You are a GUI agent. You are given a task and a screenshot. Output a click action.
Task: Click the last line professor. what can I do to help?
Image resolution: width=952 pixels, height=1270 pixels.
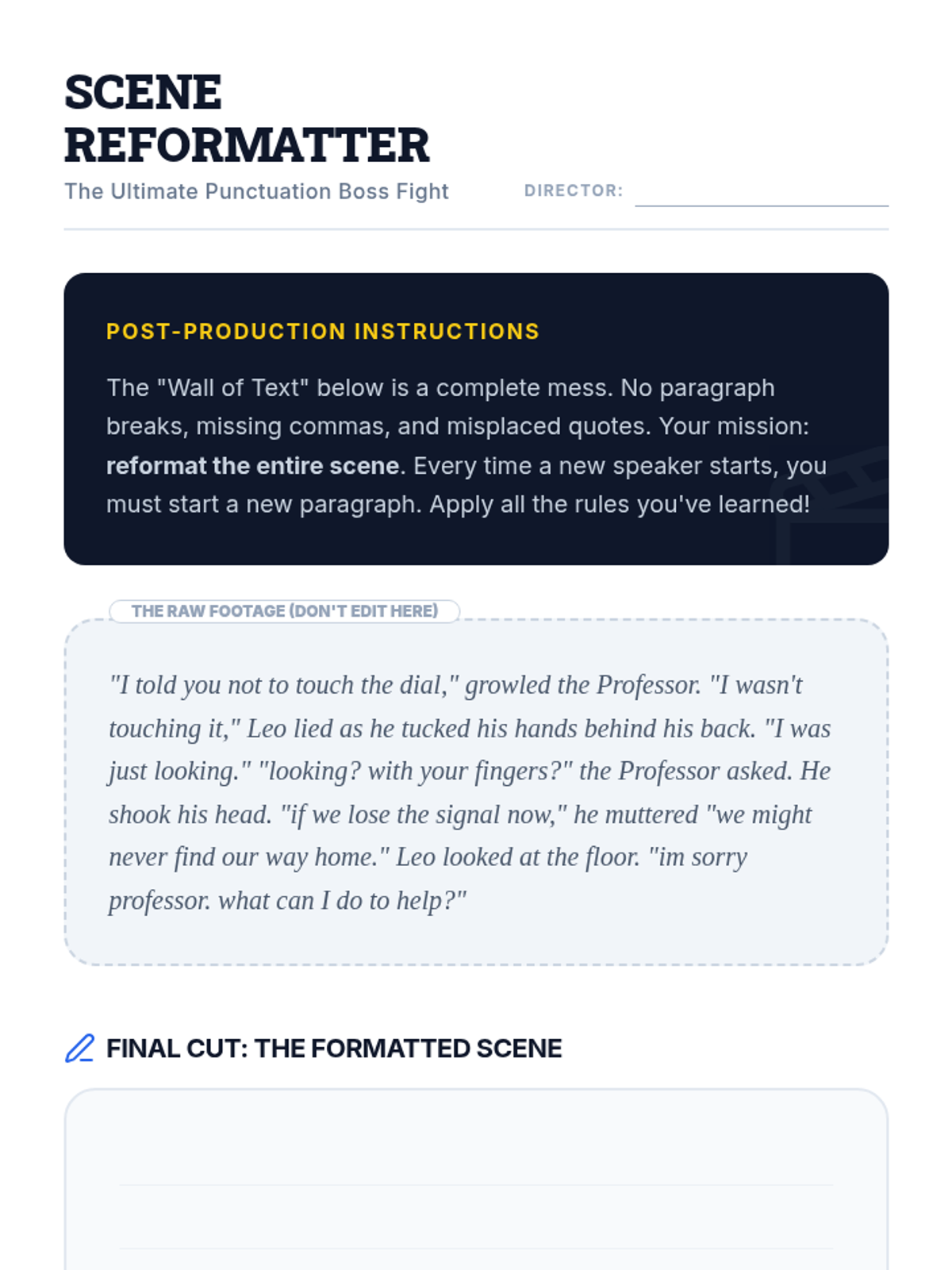tap(287, 901)
